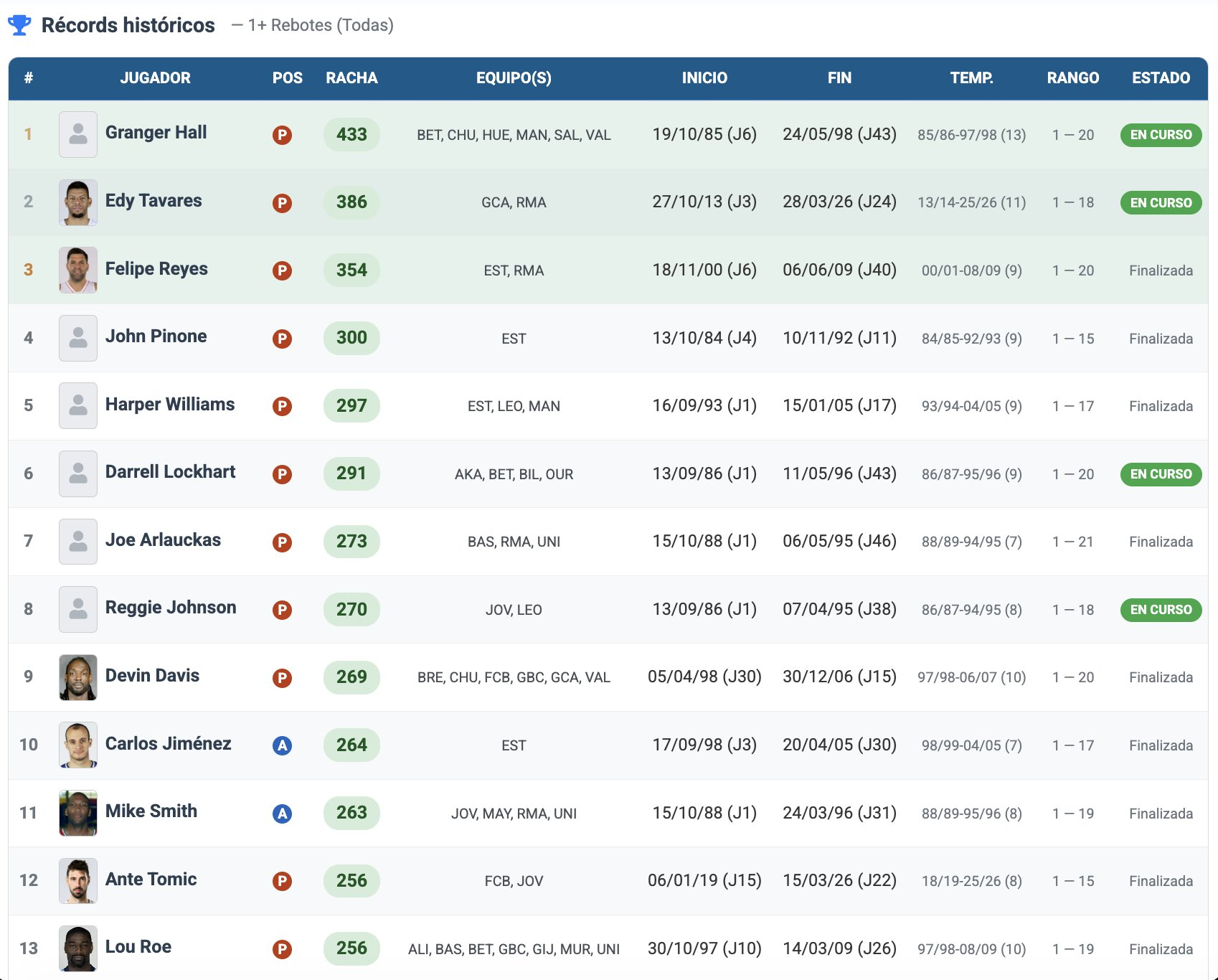Image resolution: width=1218 pixels, height=980 pixels.
Task: Sort table by JUGADOR column header
Action: tap(155, 78)
